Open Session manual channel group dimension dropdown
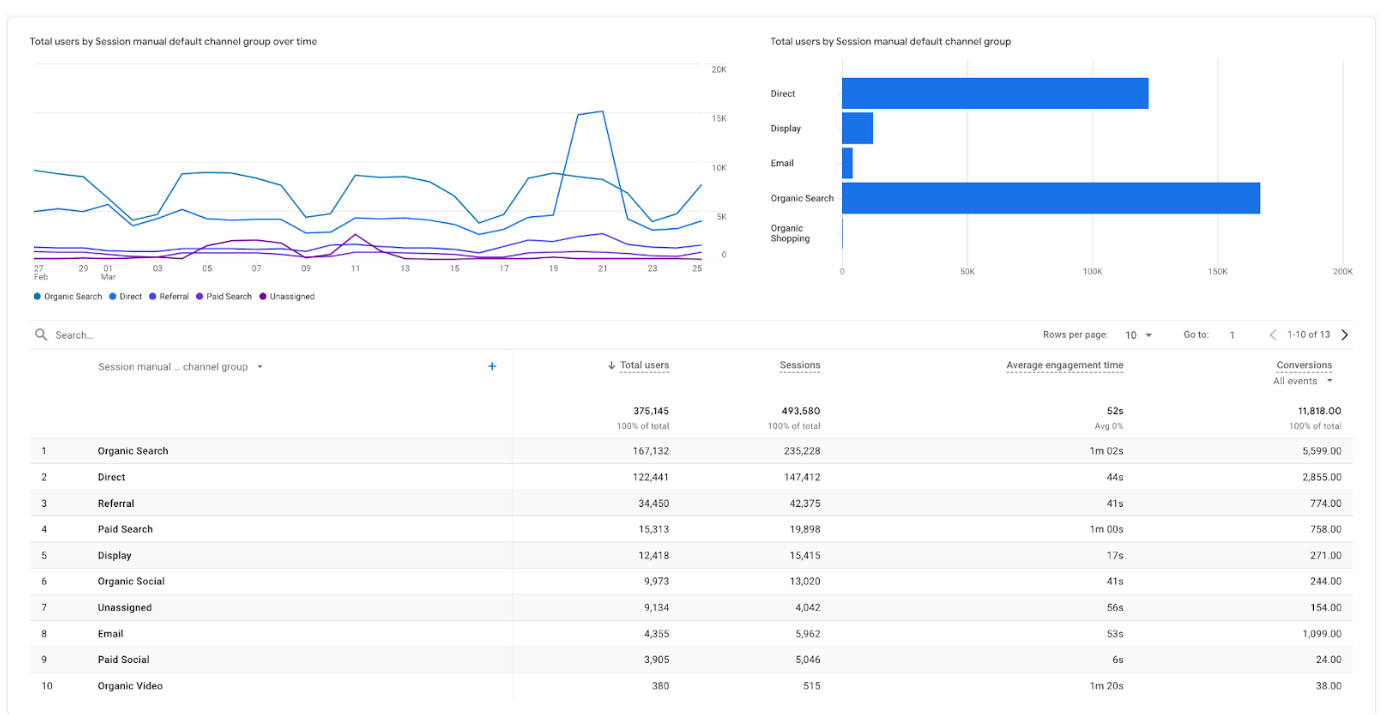The width and height of the screenshot is (1388, 715). (x=181, y=367)
